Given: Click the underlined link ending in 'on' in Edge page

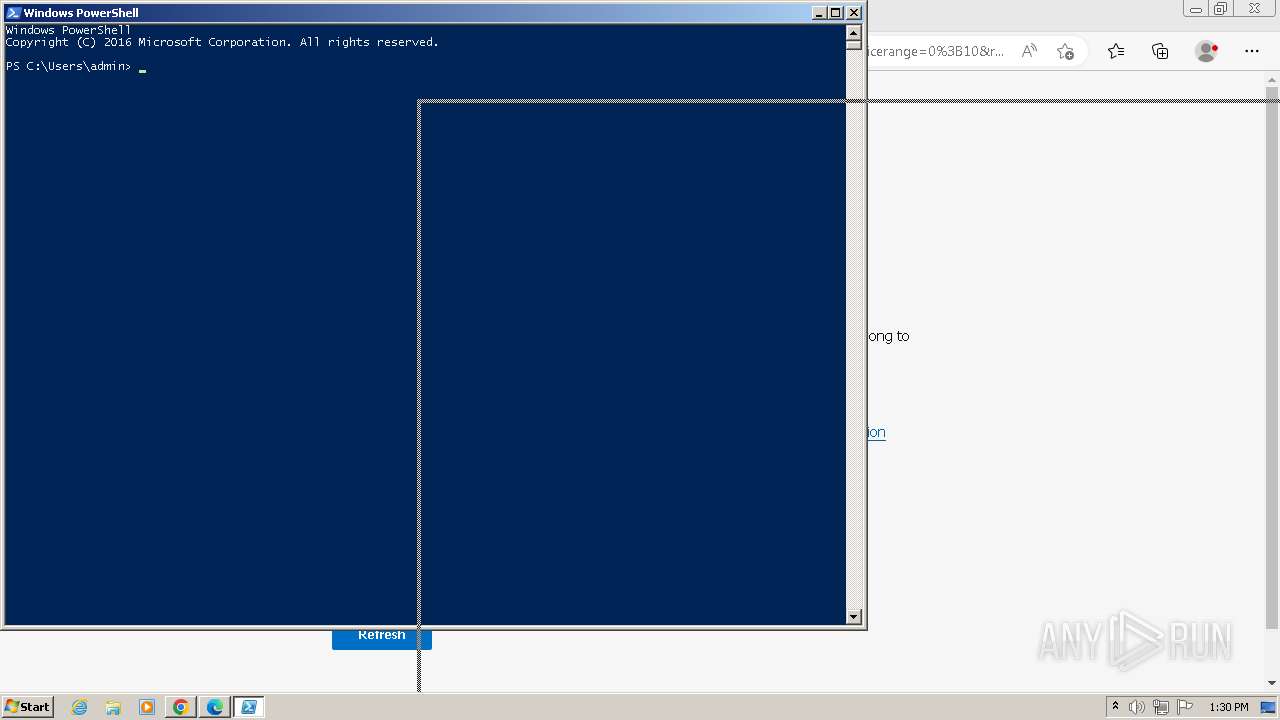Looking at the screenshot, I should point(876,432).
